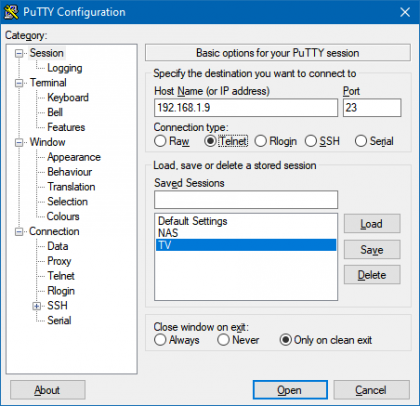The height and width of the screenshot is (406, 420).
Task: Open the Features settings category
Action: [66, 127]
